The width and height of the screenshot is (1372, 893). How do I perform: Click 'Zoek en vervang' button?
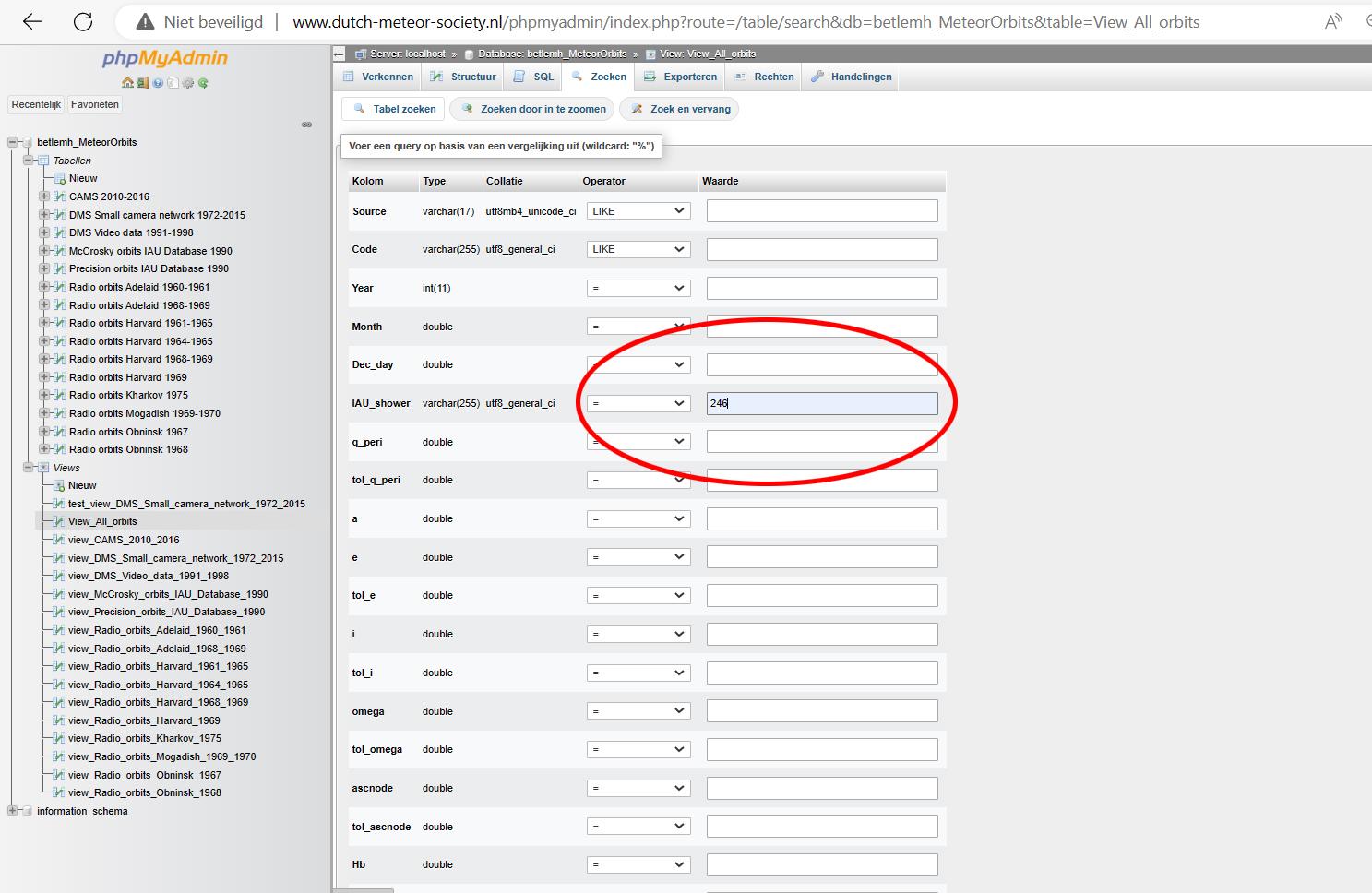tap(681, 109)
